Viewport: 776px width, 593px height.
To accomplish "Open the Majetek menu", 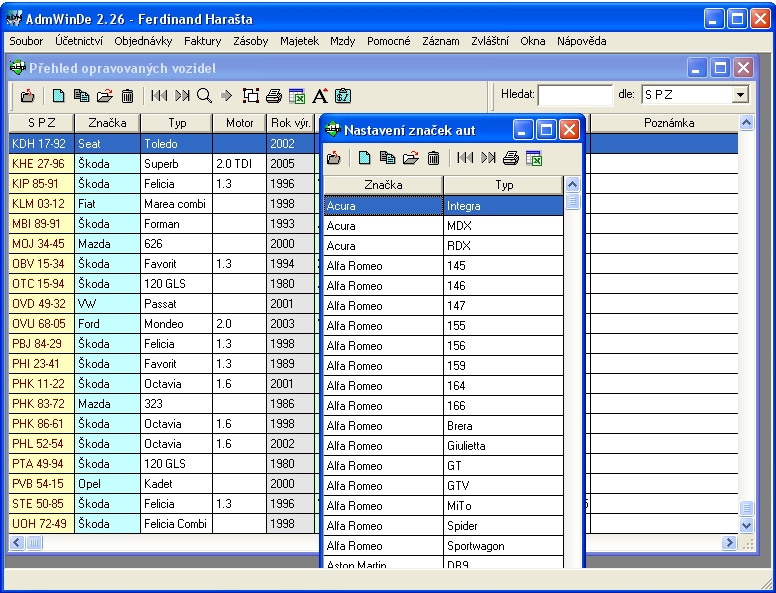I will [x=299, y=41].
